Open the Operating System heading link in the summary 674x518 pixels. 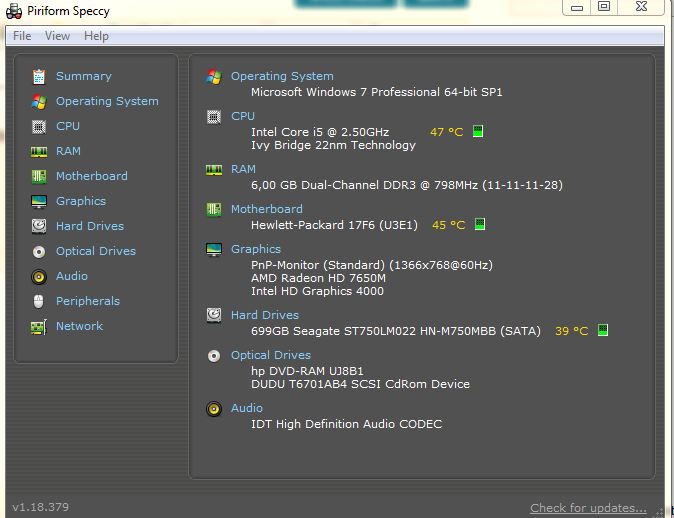(x=282, y=76)
